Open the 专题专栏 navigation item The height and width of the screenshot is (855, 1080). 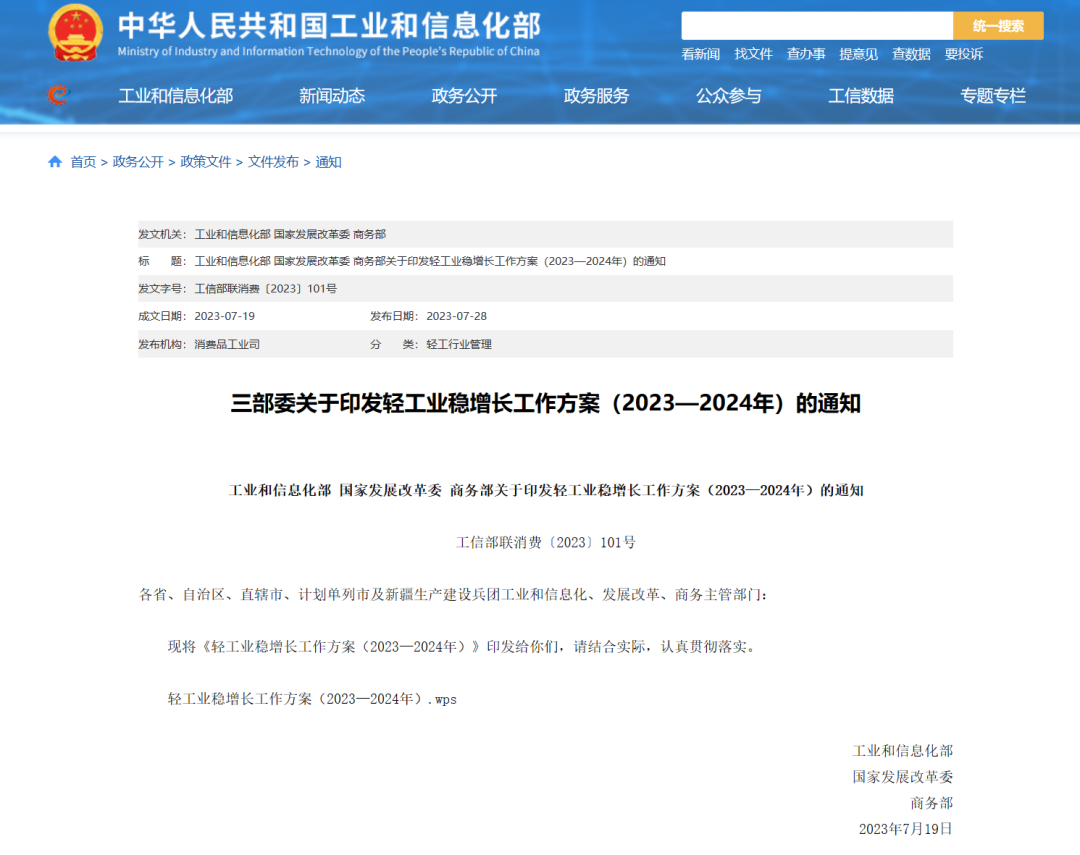pyautogui.click(x=993, y=96)
